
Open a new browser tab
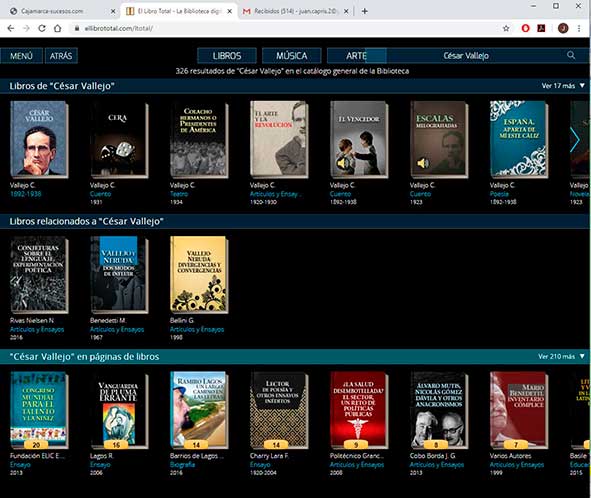[x=364, y=11]
